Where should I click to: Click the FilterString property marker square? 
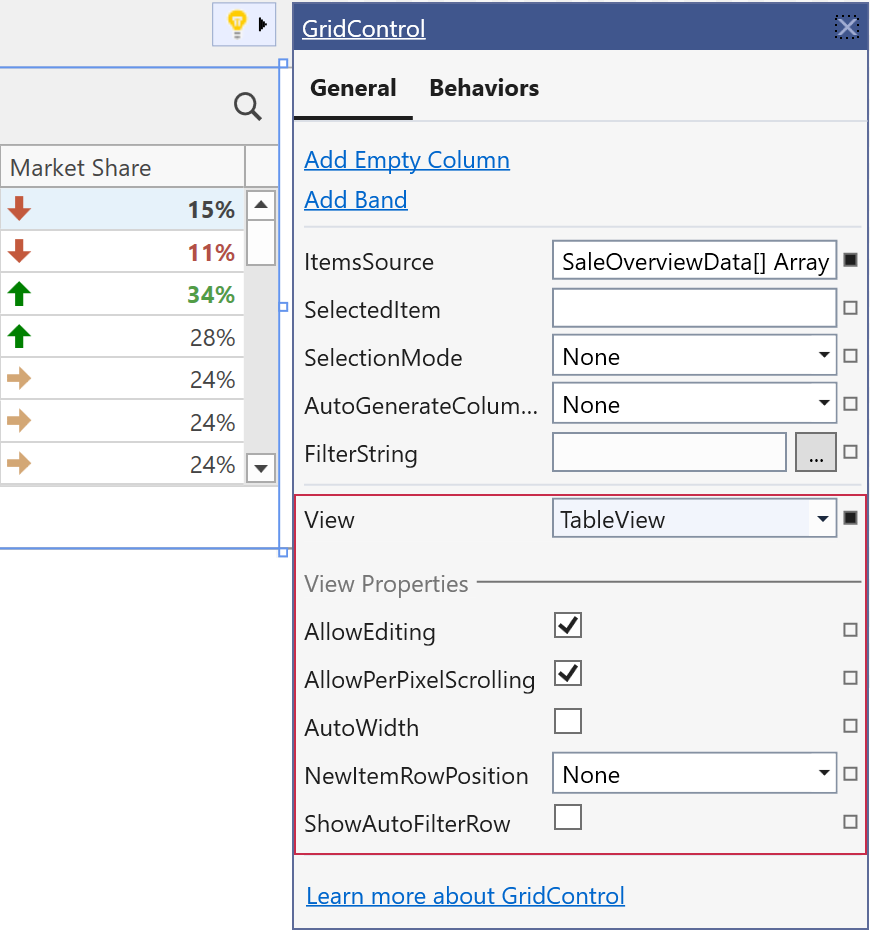tap(850, 452)
